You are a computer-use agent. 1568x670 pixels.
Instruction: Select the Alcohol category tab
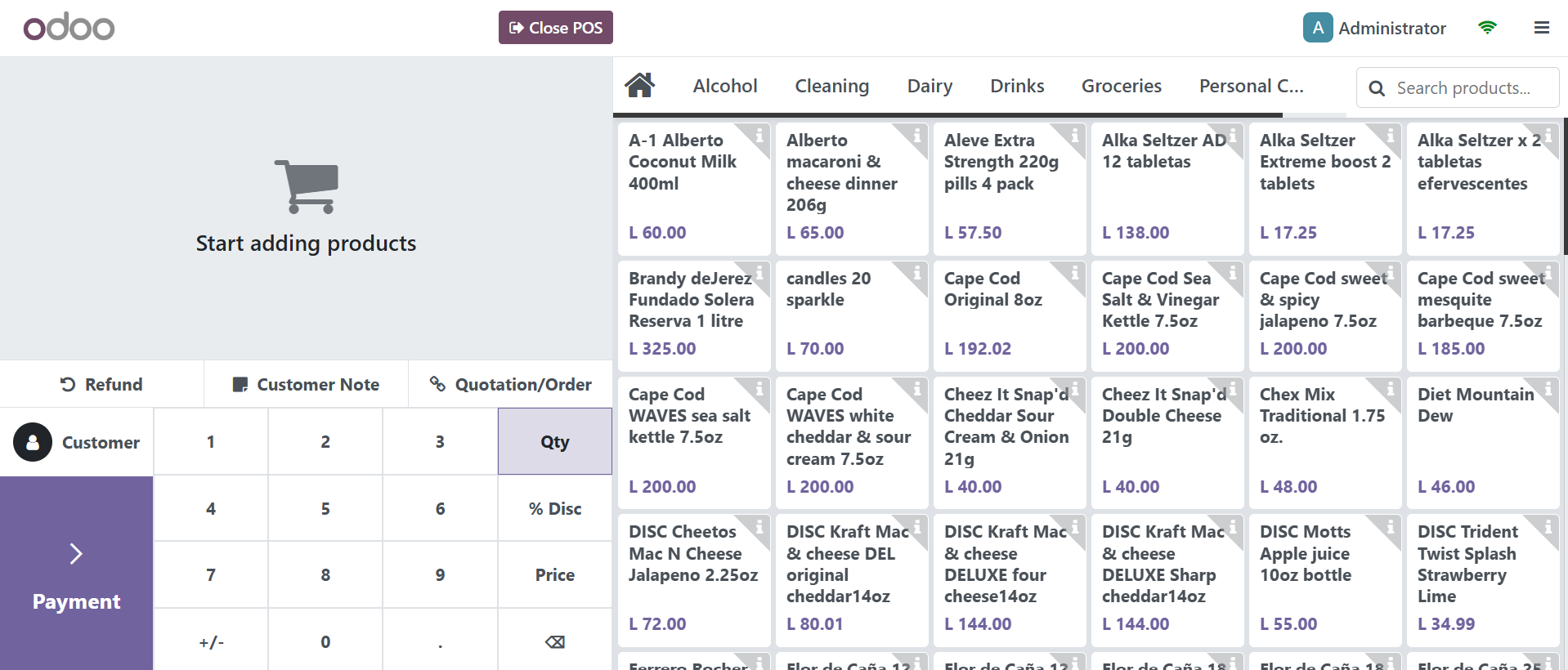tap(725, 86)
